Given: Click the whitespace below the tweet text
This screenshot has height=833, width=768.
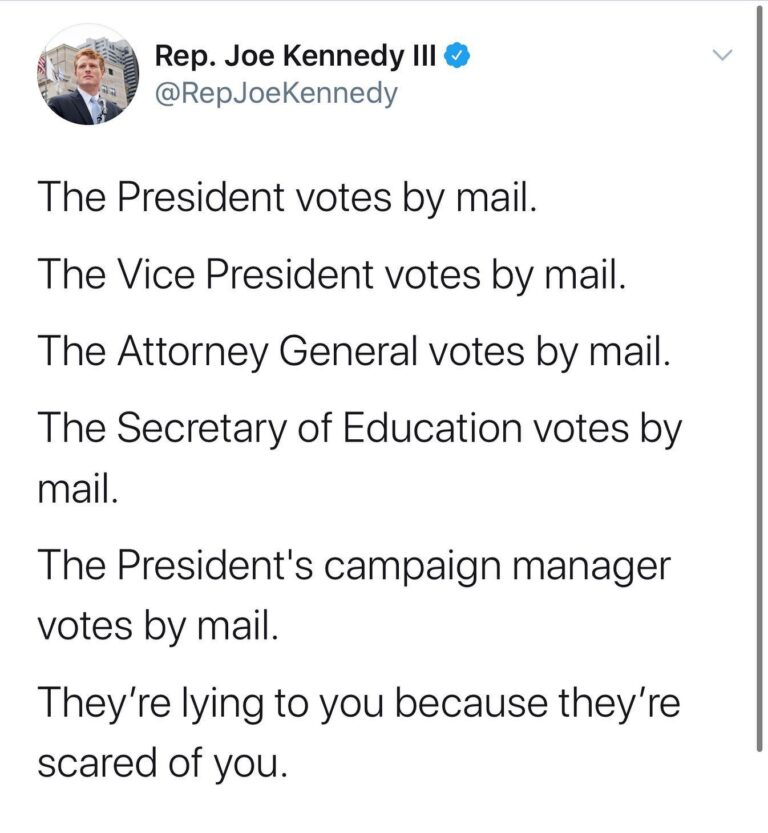Looking at the screenshot, I should (384, 810).
